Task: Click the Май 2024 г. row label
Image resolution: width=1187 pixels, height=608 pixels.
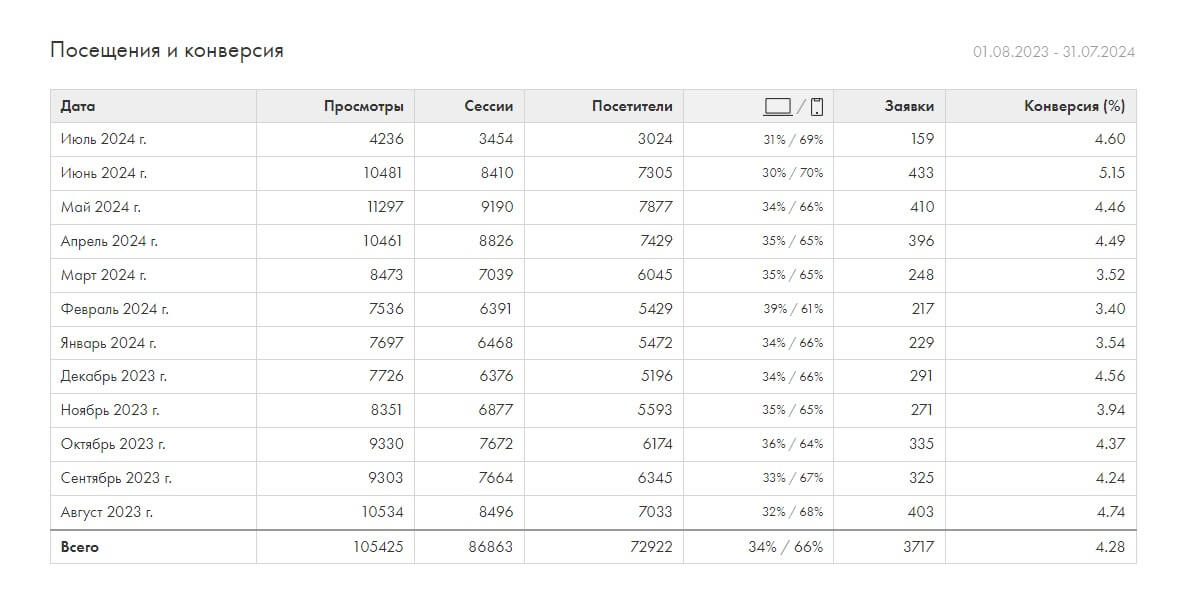Action: 101,207
